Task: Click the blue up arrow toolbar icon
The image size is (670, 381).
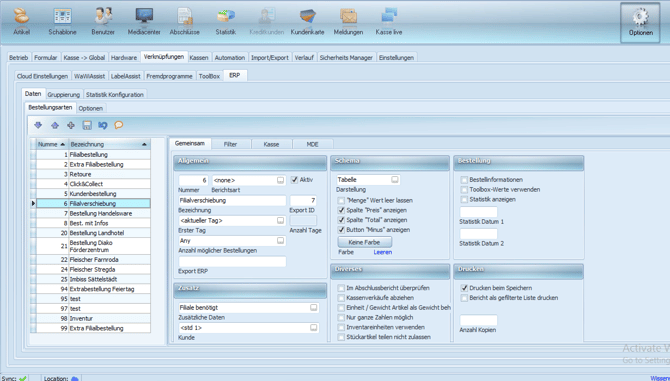Action: (55, 125)
